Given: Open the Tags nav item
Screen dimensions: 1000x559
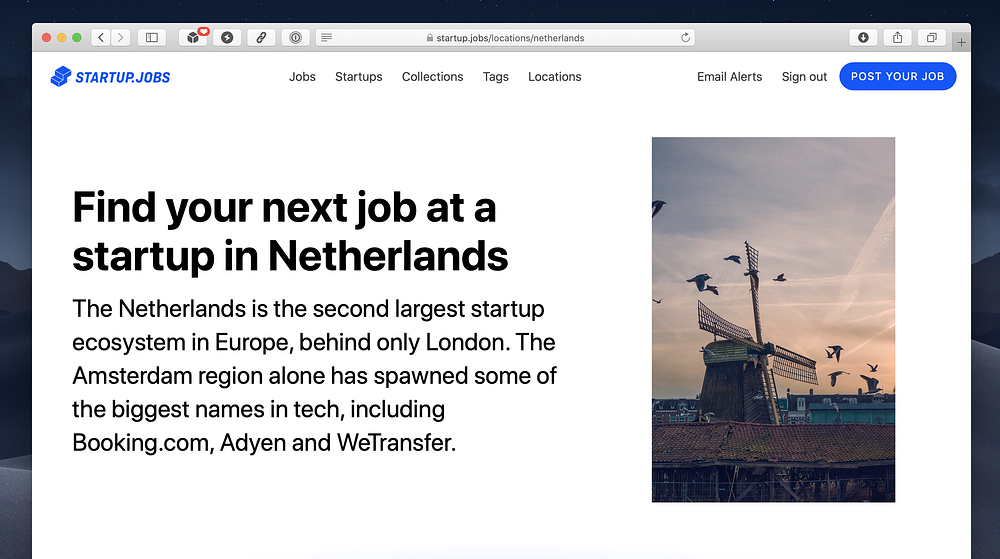Looking at the screenshot, I should pyautogui.click(x=496, y=76).
